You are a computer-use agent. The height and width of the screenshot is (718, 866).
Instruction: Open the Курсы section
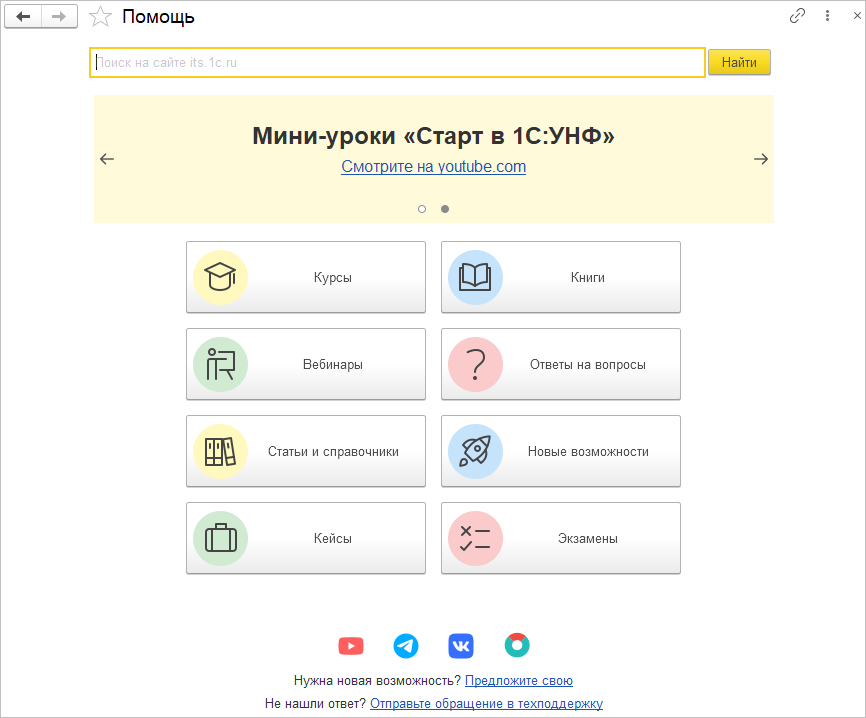[x=306, y=277]
